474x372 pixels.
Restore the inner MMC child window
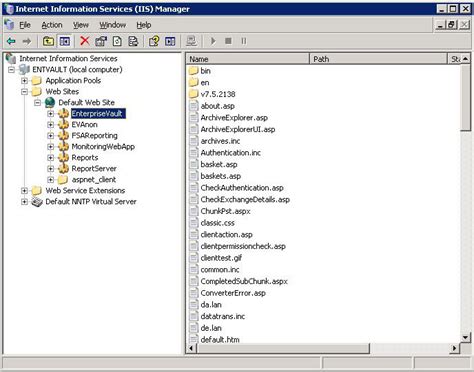click(451, 25)
